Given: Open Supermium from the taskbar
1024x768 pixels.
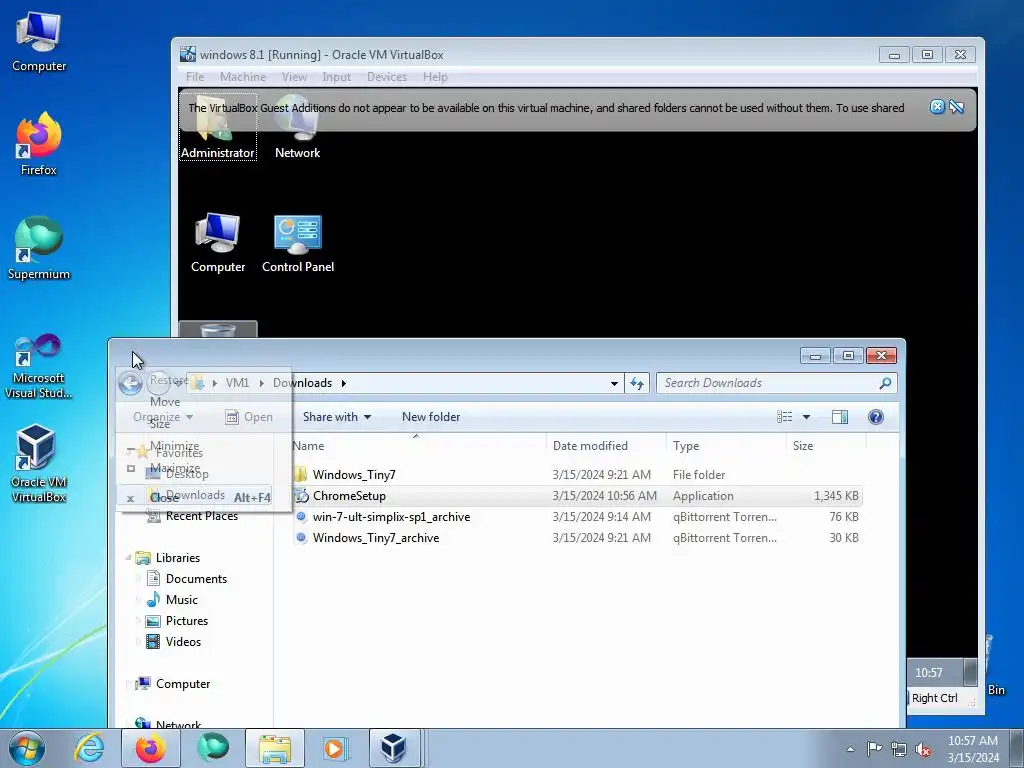Looking at the screenshot, I should [213, 748].
